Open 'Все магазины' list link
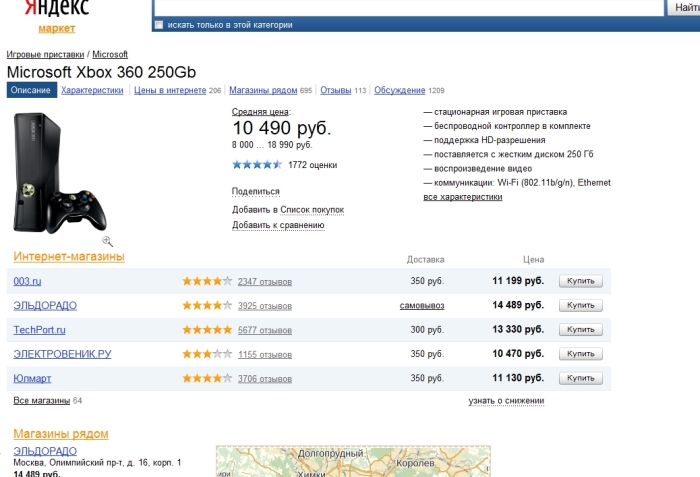The width and height of the screenshot is (700, 477). tap(42, 401)
